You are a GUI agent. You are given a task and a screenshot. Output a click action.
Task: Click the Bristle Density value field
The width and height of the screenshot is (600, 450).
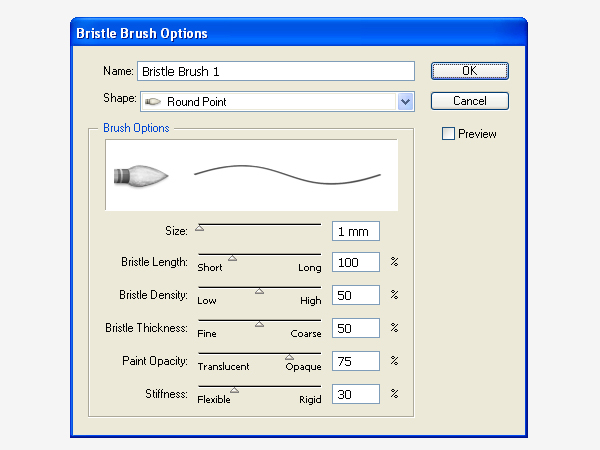coord(356,295)
